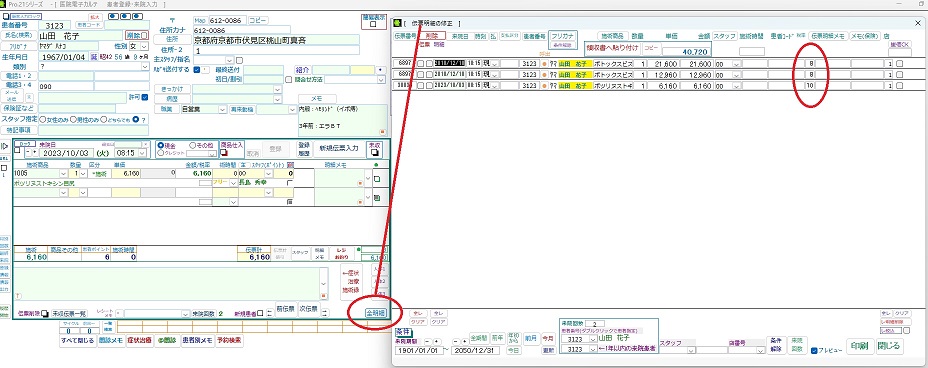Open the 職業 dropdown showing 自営業
This screenshot has width=928, height=368.
coord(223,109)
